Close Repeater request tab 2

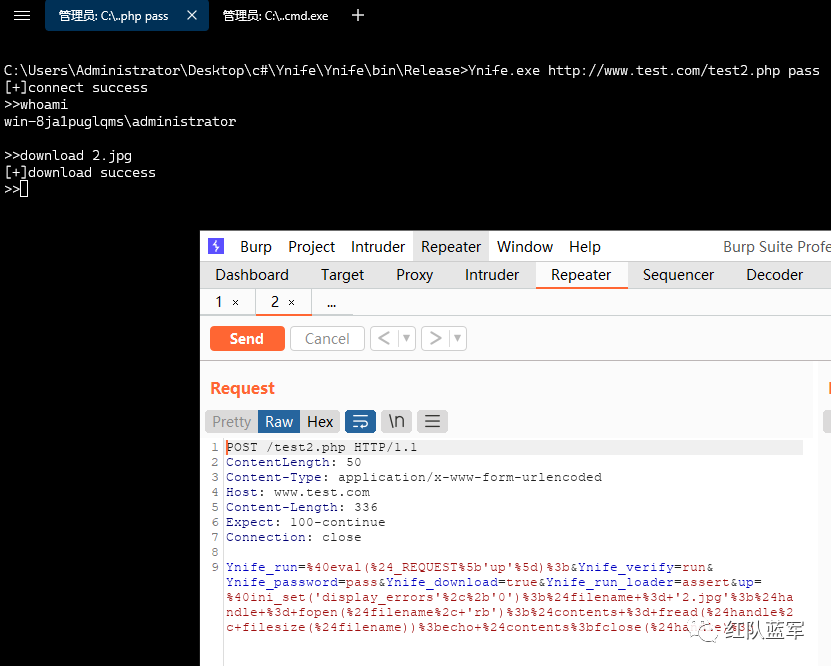(291, 303)
